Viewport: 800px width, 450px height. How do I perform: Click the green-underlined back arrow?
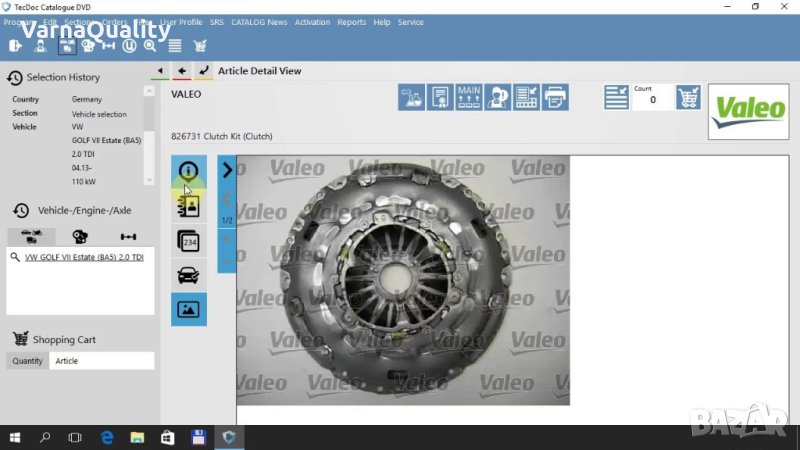point(160,71)
